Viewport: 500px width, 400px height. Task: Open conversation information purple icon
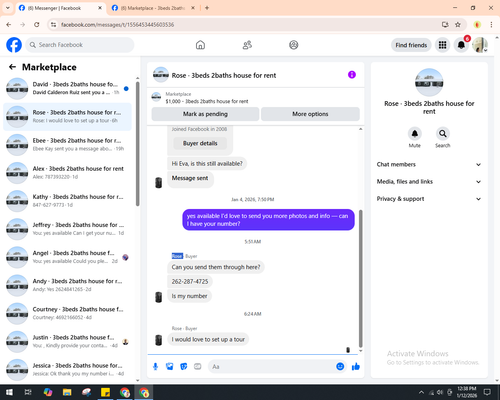pyautogui.click(x=352, y=75)
